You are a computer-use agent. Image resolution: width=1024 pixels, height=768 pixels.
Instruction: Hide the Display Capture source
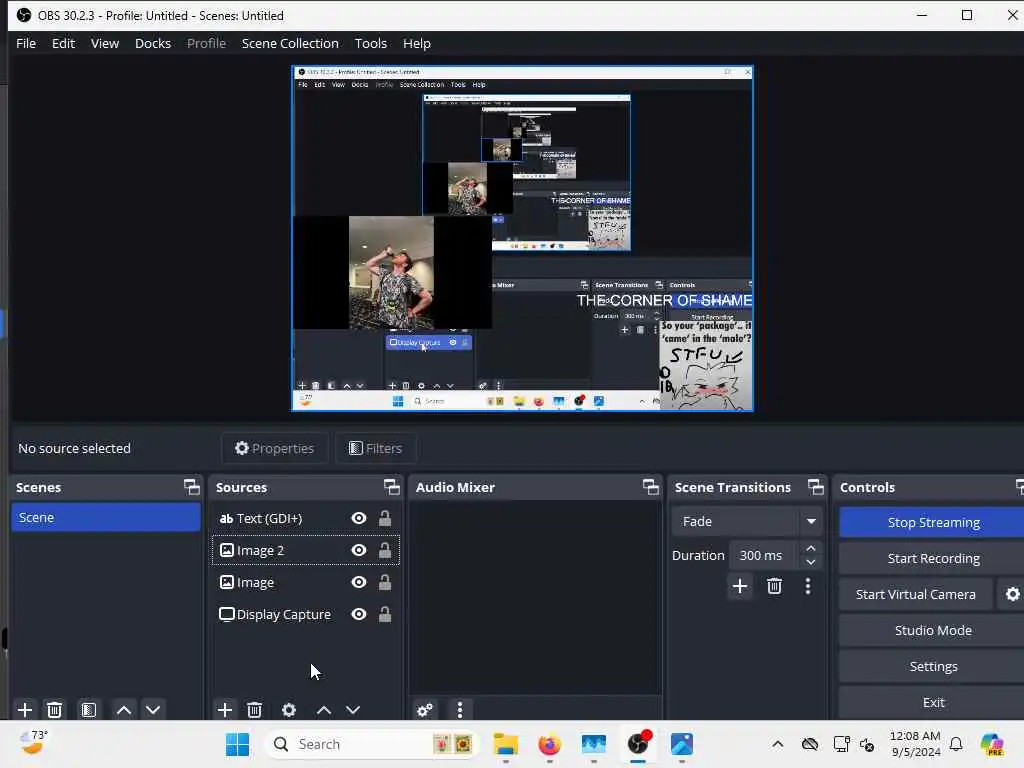tap(359, 615)
